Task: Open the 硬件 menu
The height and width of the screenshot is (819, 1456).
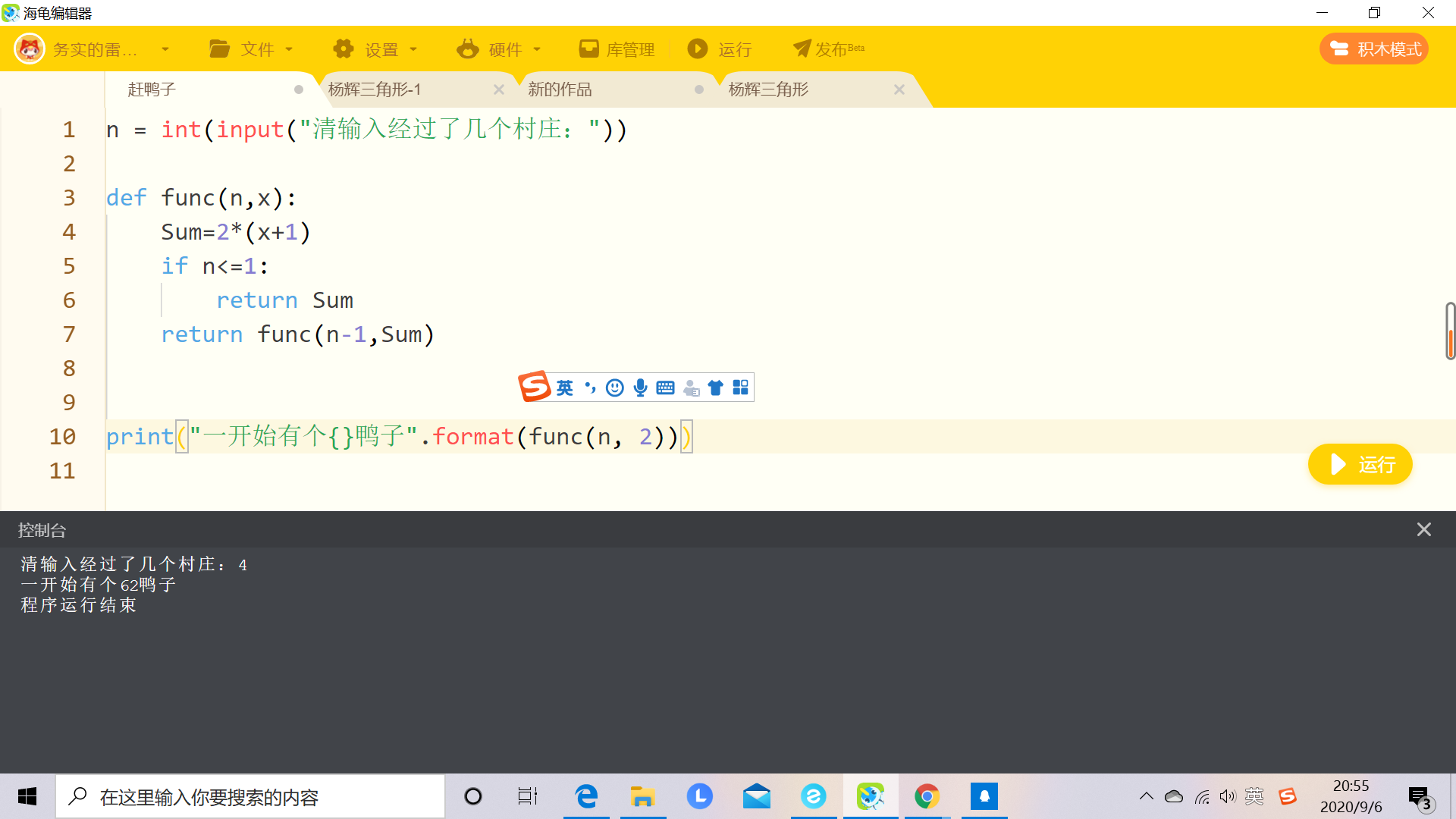Action: pos(499,49)
